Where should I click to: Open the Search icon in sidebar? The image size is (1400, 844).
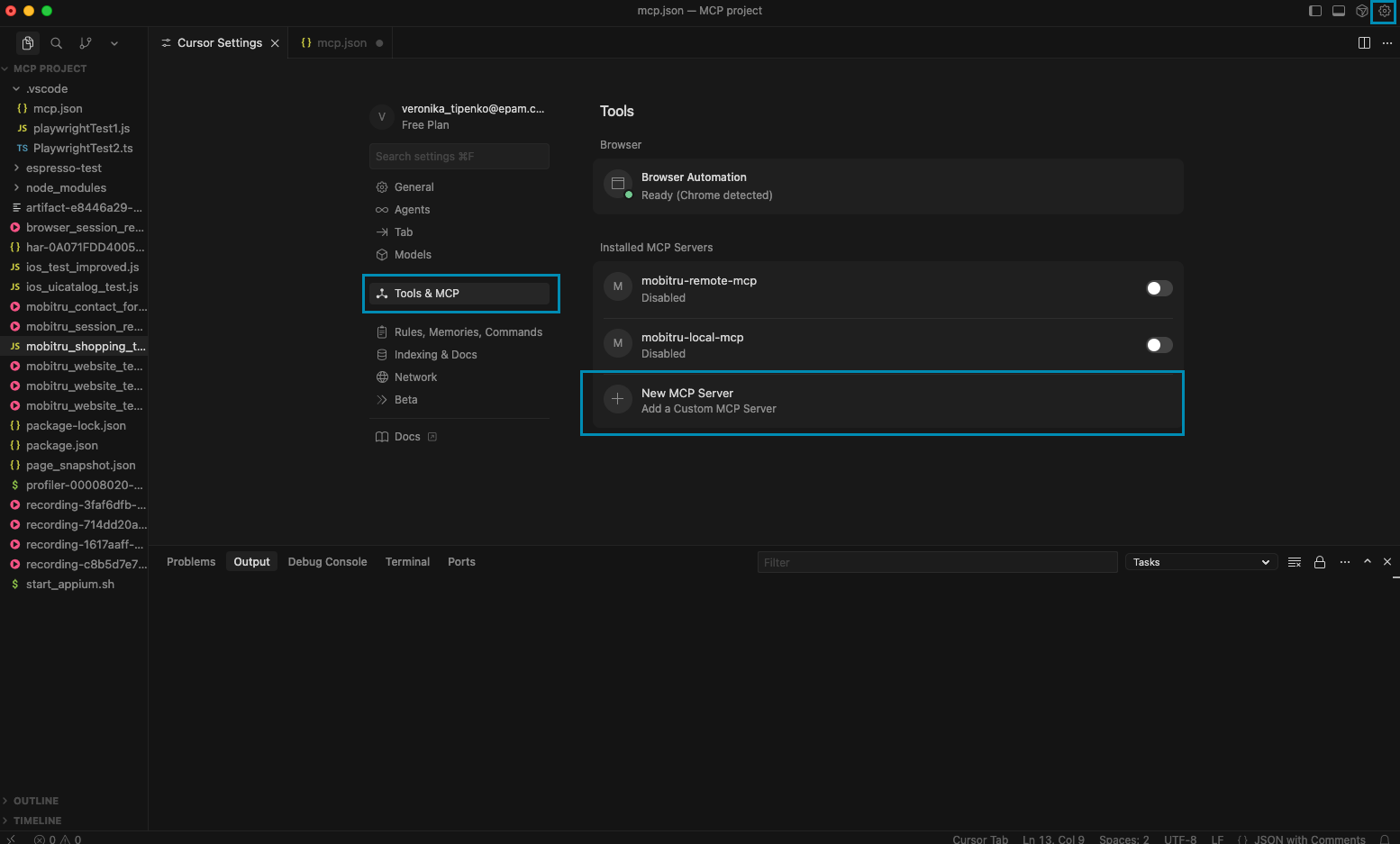[57, 43]
